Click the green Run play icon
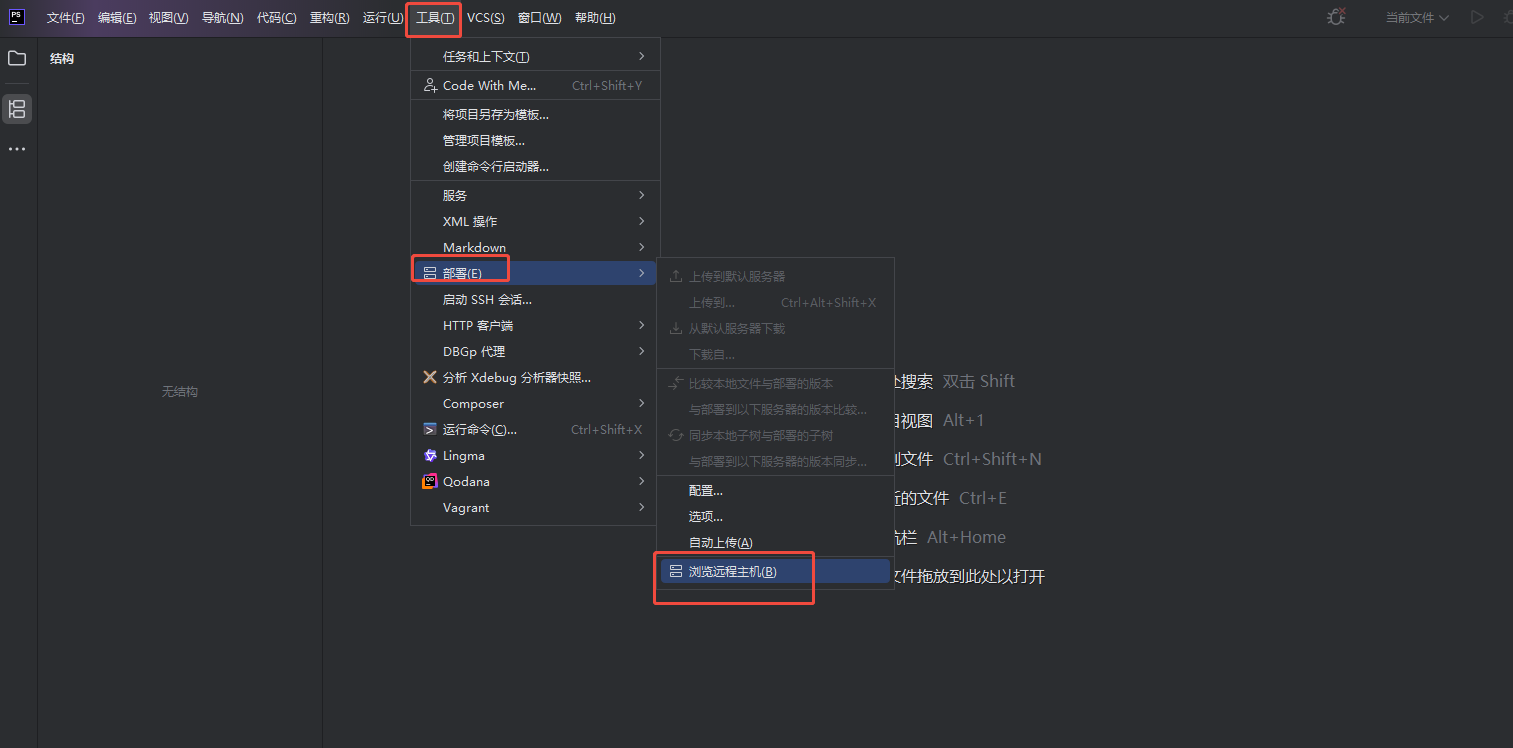 [x=1477, y=17]
